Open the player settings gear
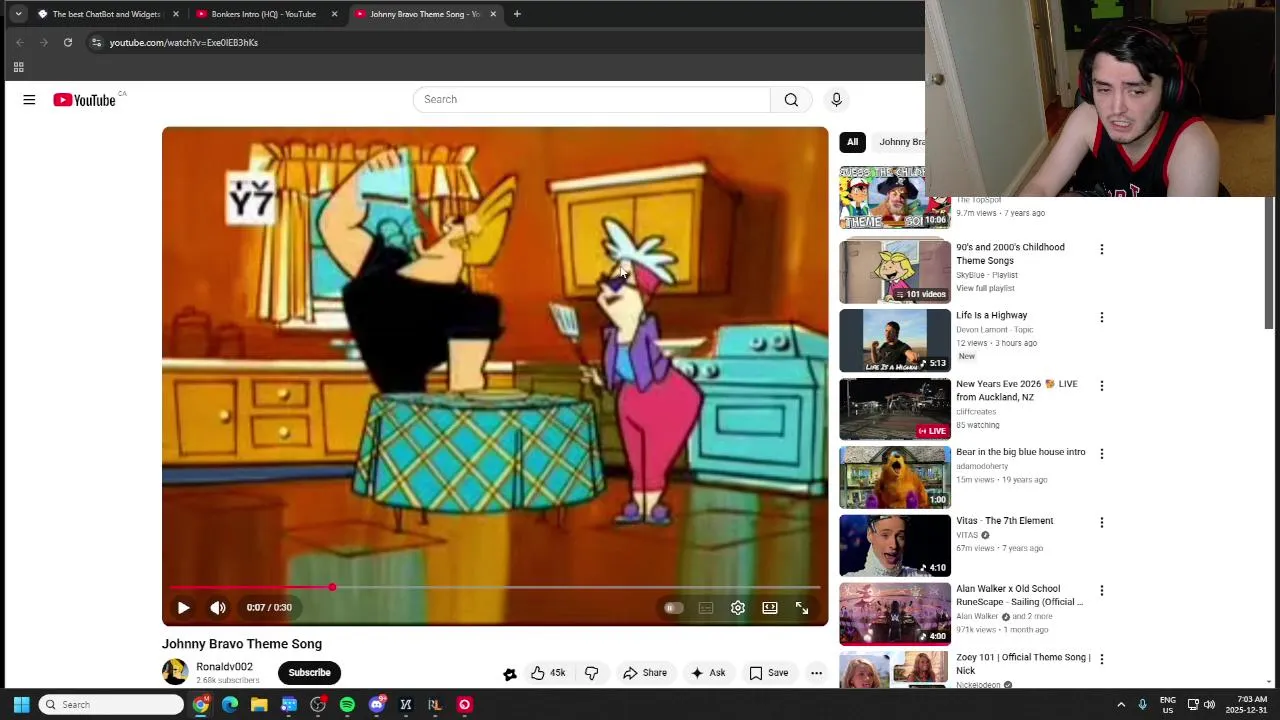The height and width of the screenshot is (720, 1280). point(738,607)
